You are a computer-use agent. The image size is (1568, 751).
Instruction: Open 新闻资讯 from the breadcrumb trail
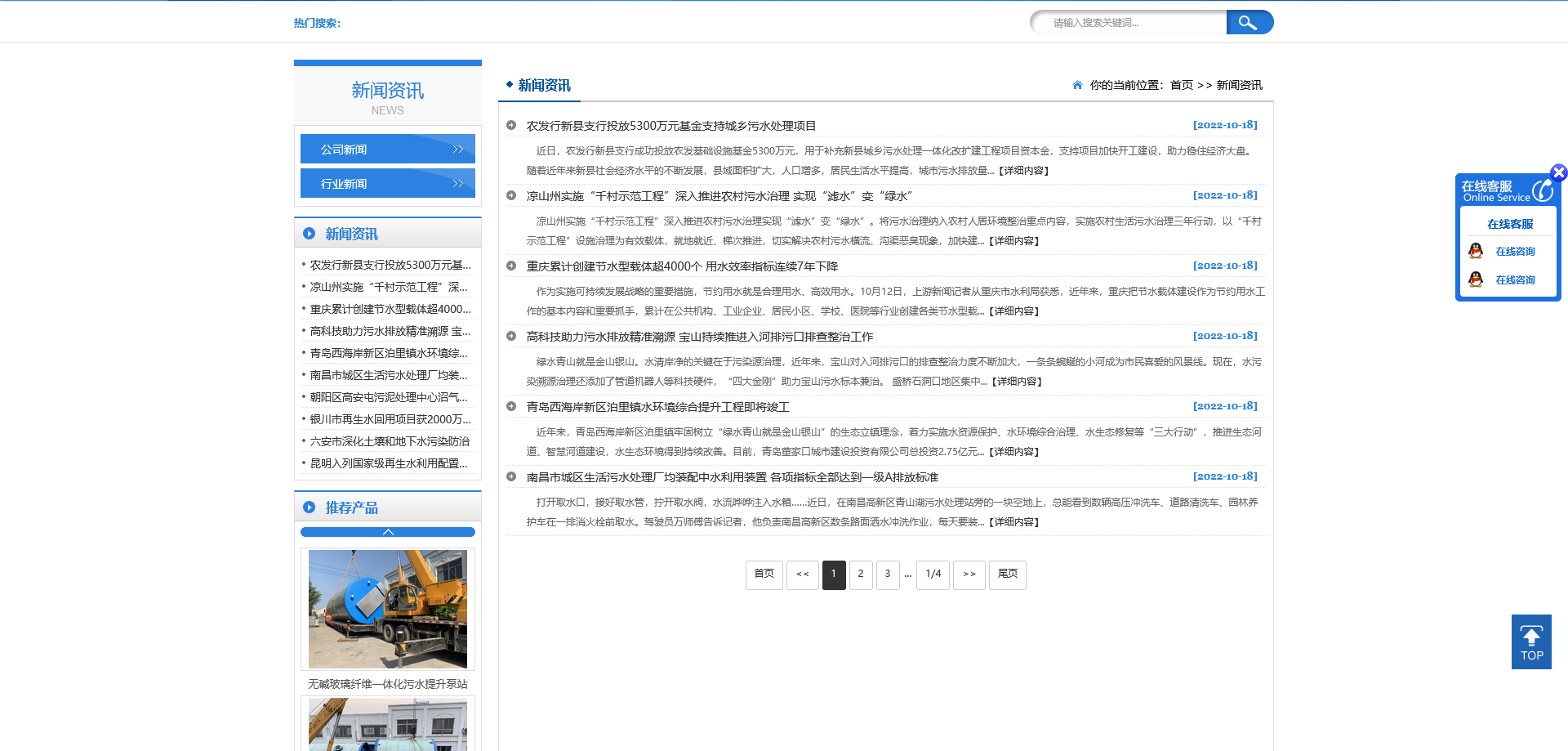[x=1238, y=85]
